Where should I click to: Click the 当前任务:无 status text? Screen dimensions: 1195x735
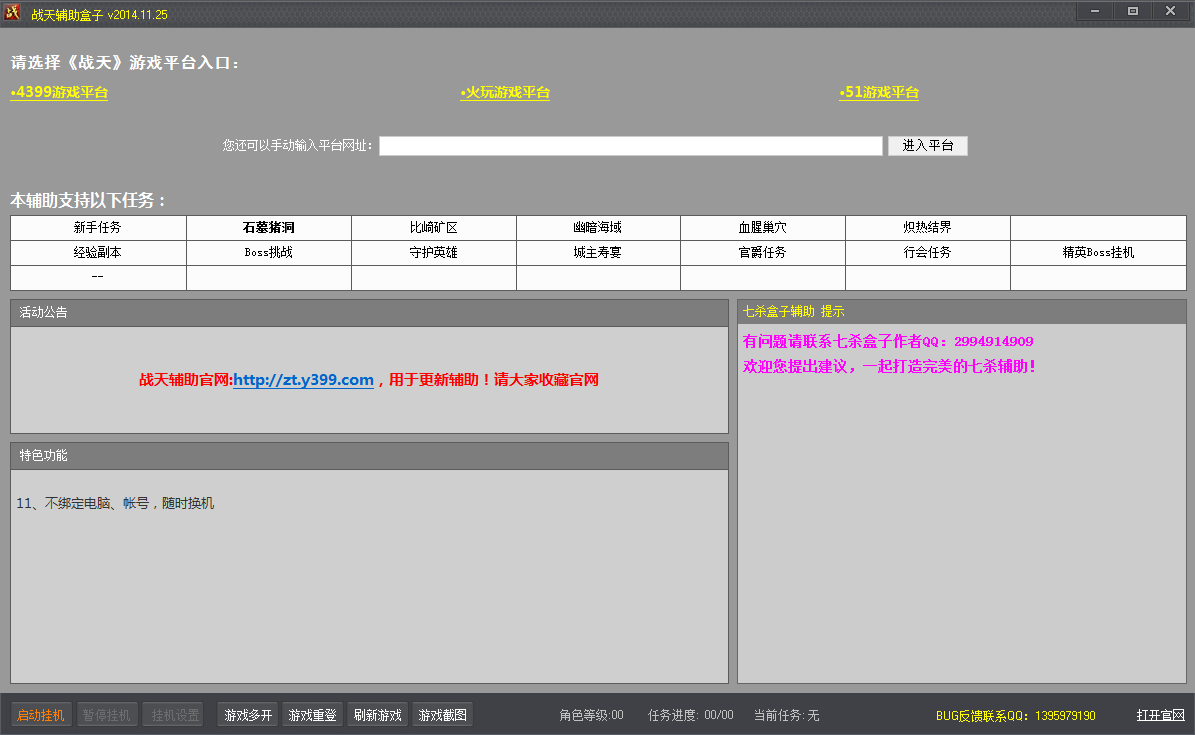pyautogui.click(x=787, y=715)
